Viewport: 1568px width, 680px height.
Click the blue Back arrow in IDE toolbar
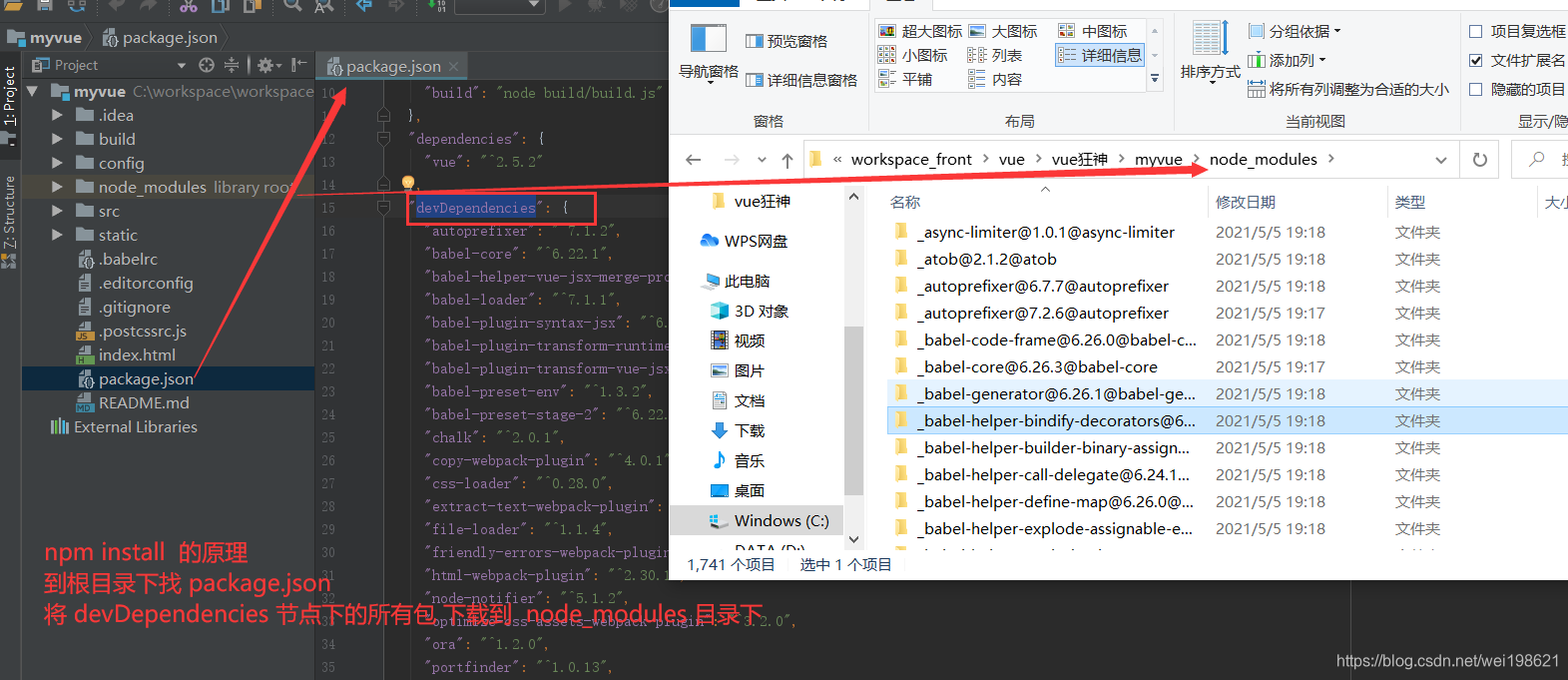(364, 6)
